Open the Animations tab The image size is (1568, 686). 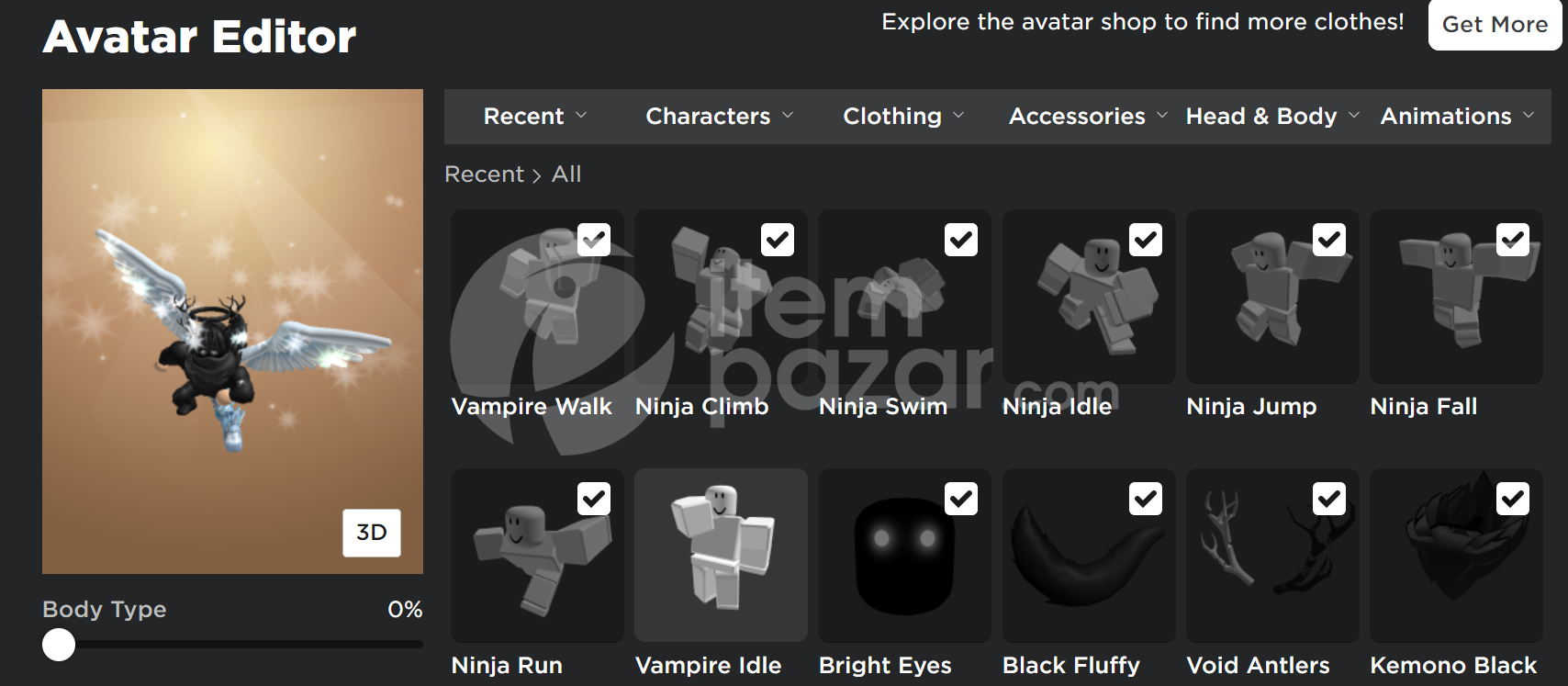point(1457,116)
